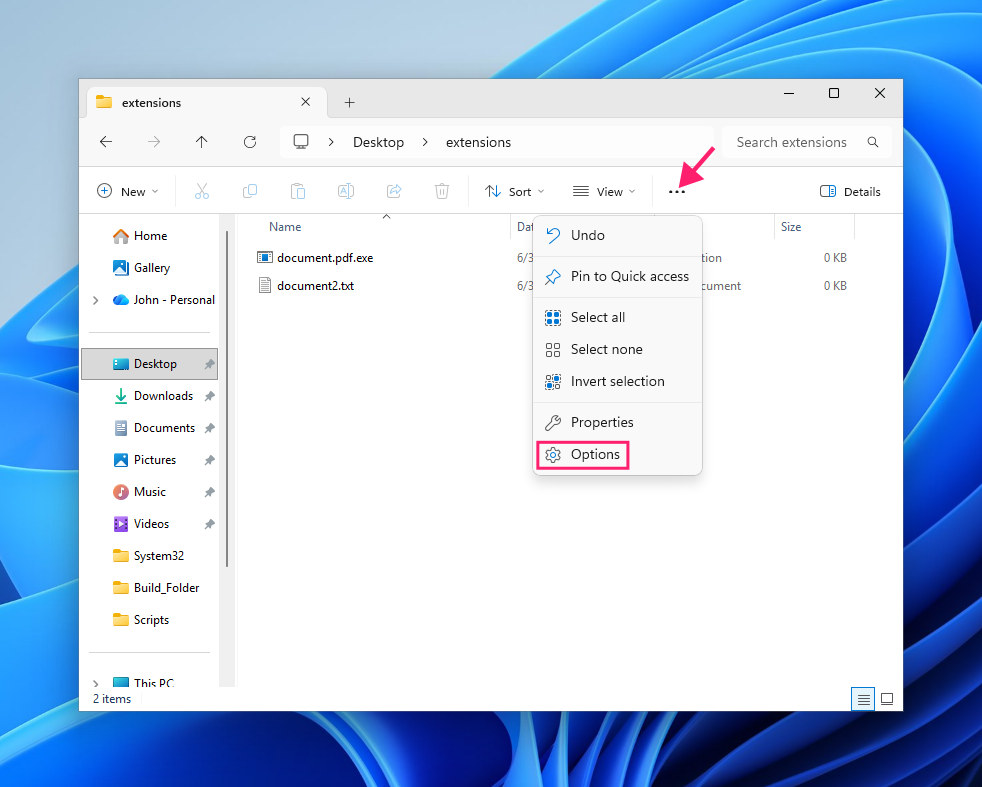This screenshot has width=982, height=787.
Task: Choose Pin to Quick access
Action: click(617, 276)
